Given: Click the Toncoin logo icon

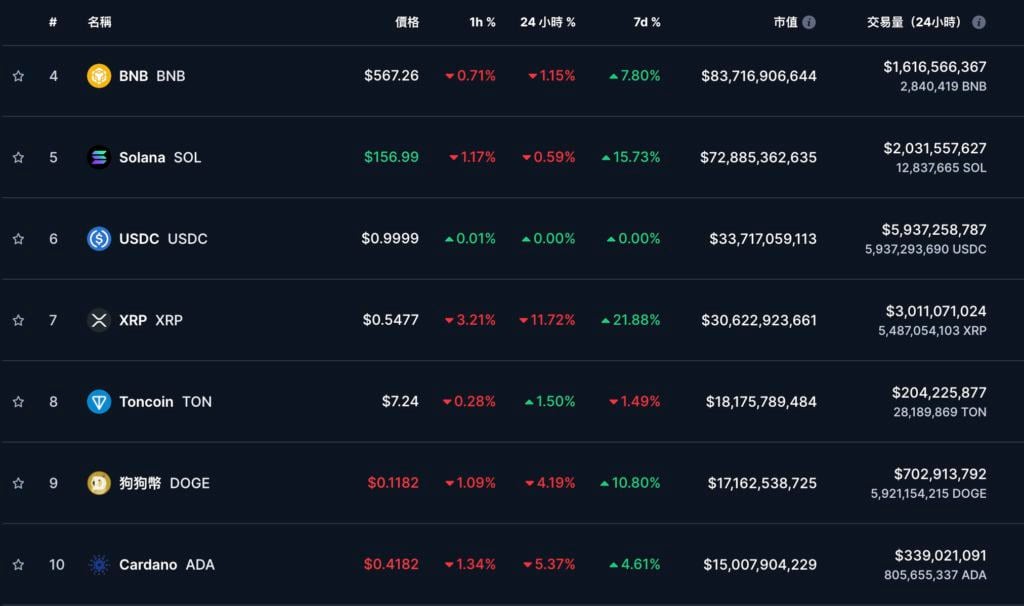Looking at the screenshot, I should (99, 402).
